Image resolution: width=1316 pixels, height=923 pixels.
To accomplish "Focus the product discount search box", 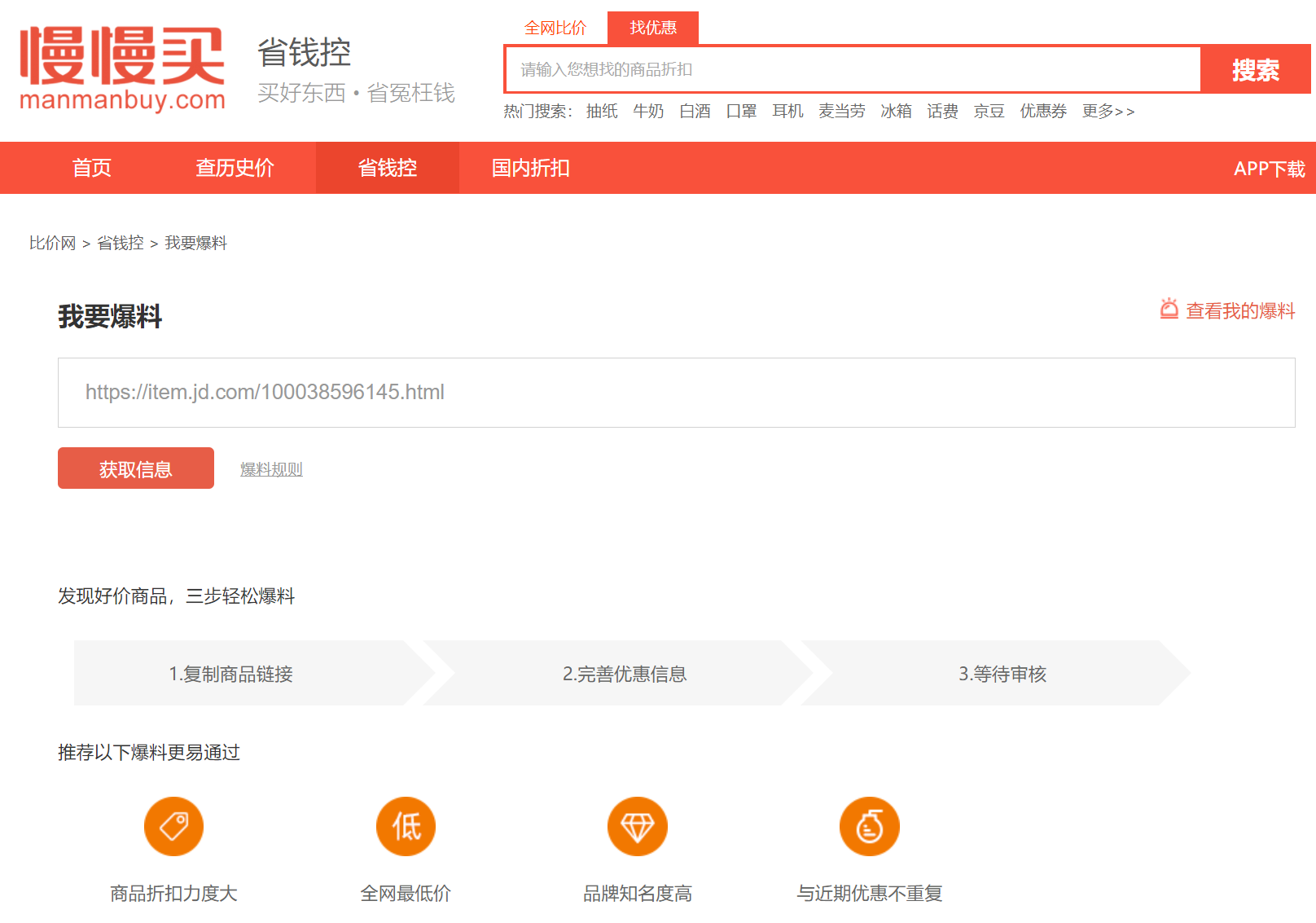I will pos(852,69).
